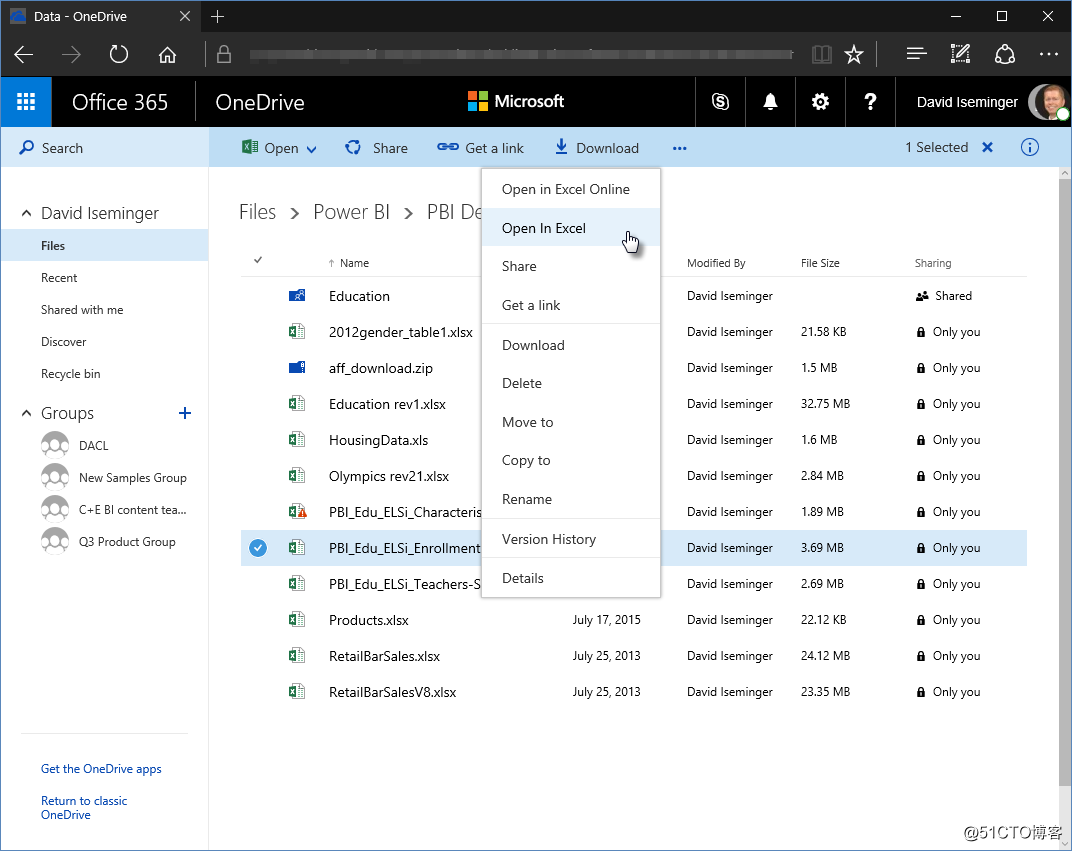1072x851 pixels.
Task: Clear the 1 Selected selection X
Action: pyautogui.click(x=987, y=148)
